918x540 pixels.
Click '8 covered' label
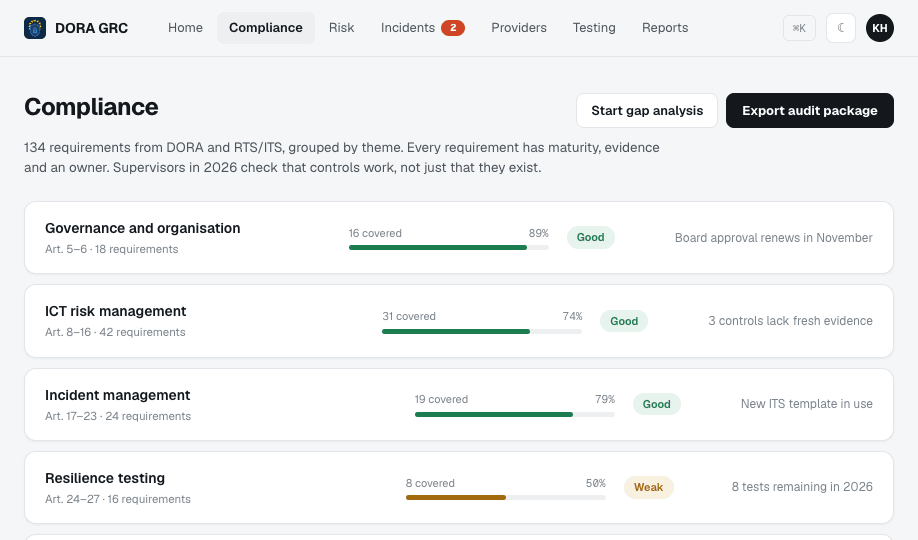point(430,483)
